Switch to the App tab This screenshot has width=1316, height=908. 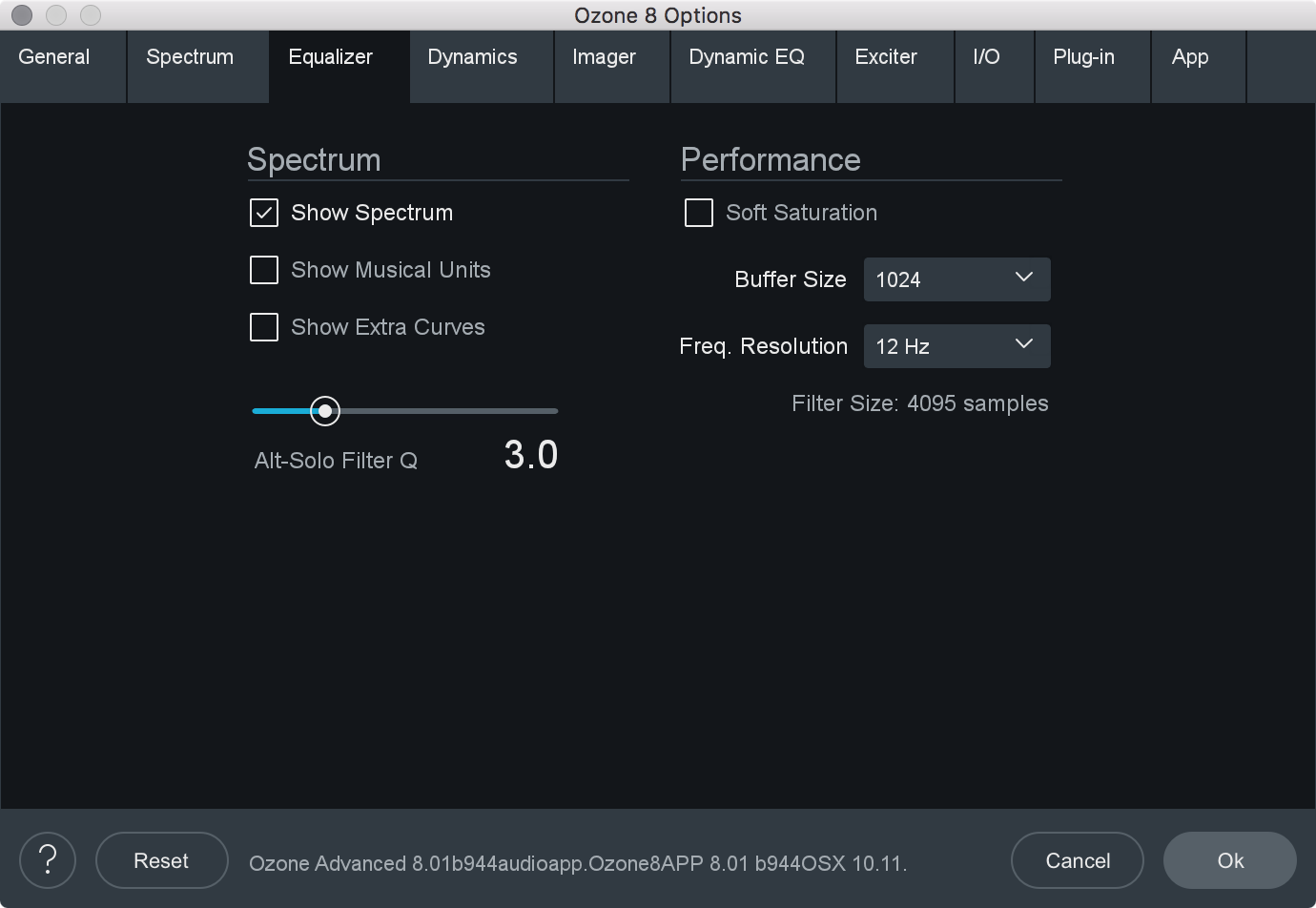(1199, 66)
